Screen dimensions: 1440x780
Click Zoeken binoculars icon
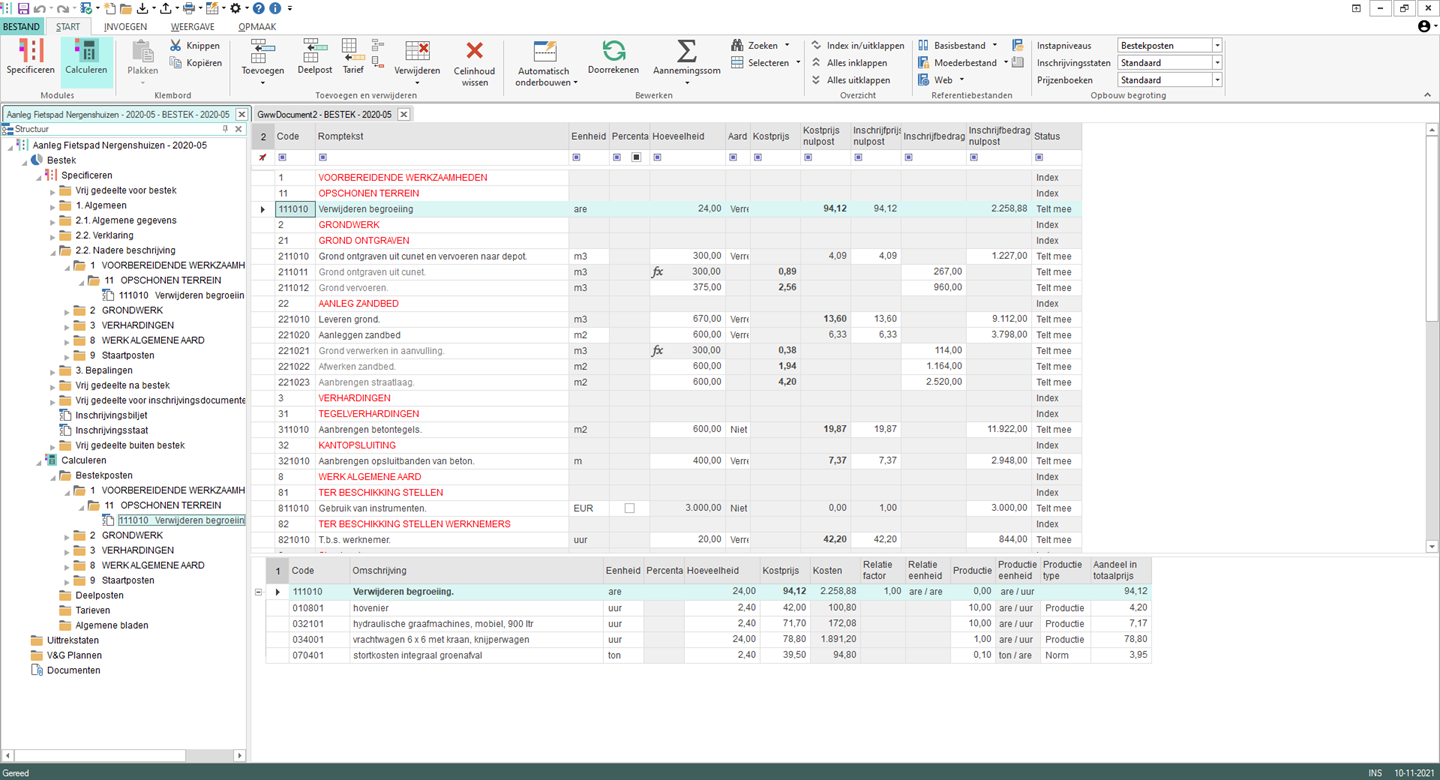[738, 45]
